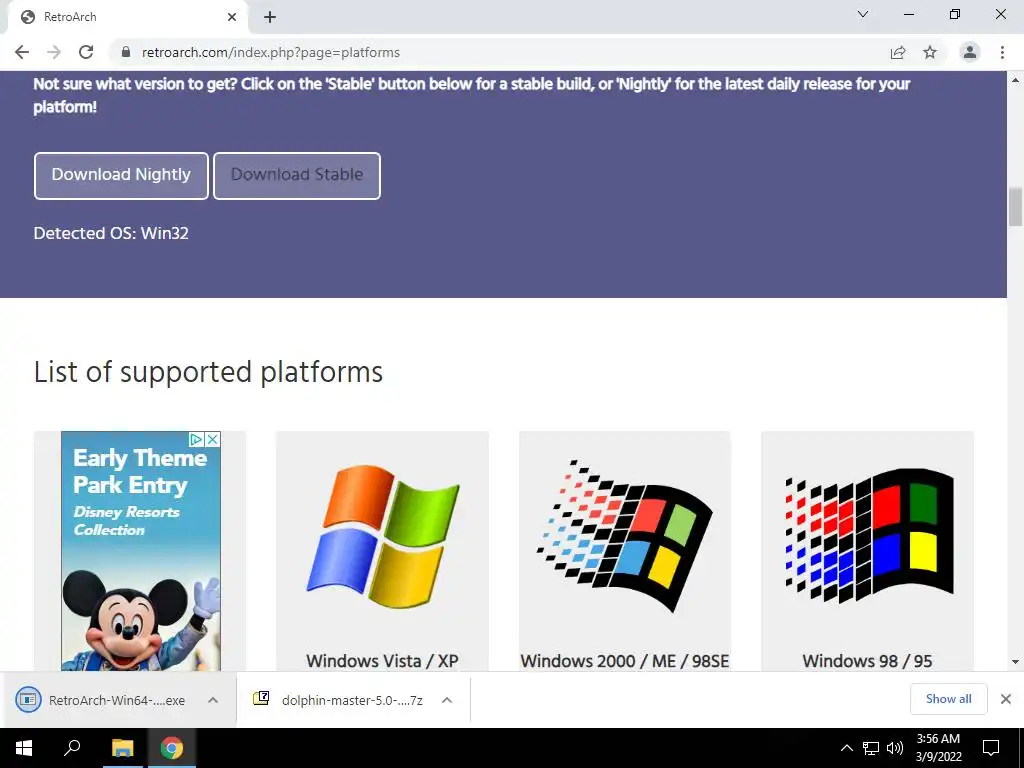
Task: Open the taskbar clock and date
Action: [x=938, y=748]
